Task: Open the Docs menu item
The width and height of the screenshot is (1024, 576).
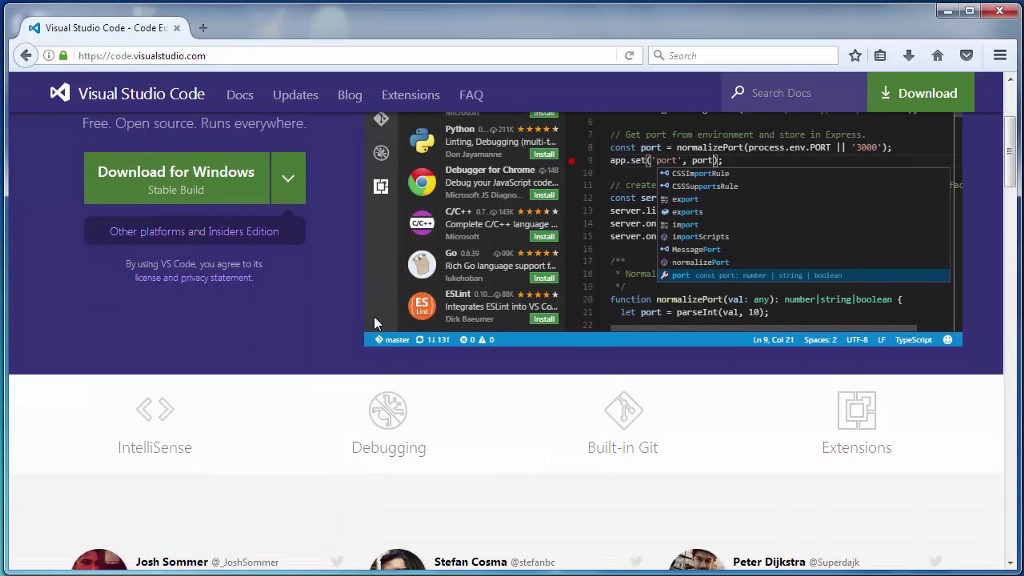Action: tap(240, 95)
